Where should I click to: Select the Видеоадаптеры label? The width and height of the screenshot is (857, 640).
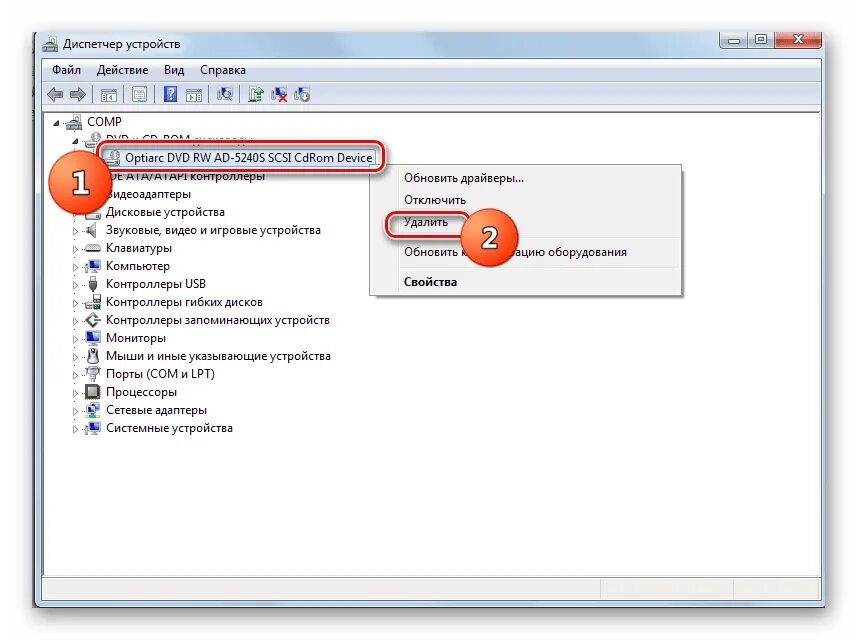pos(148,194)
